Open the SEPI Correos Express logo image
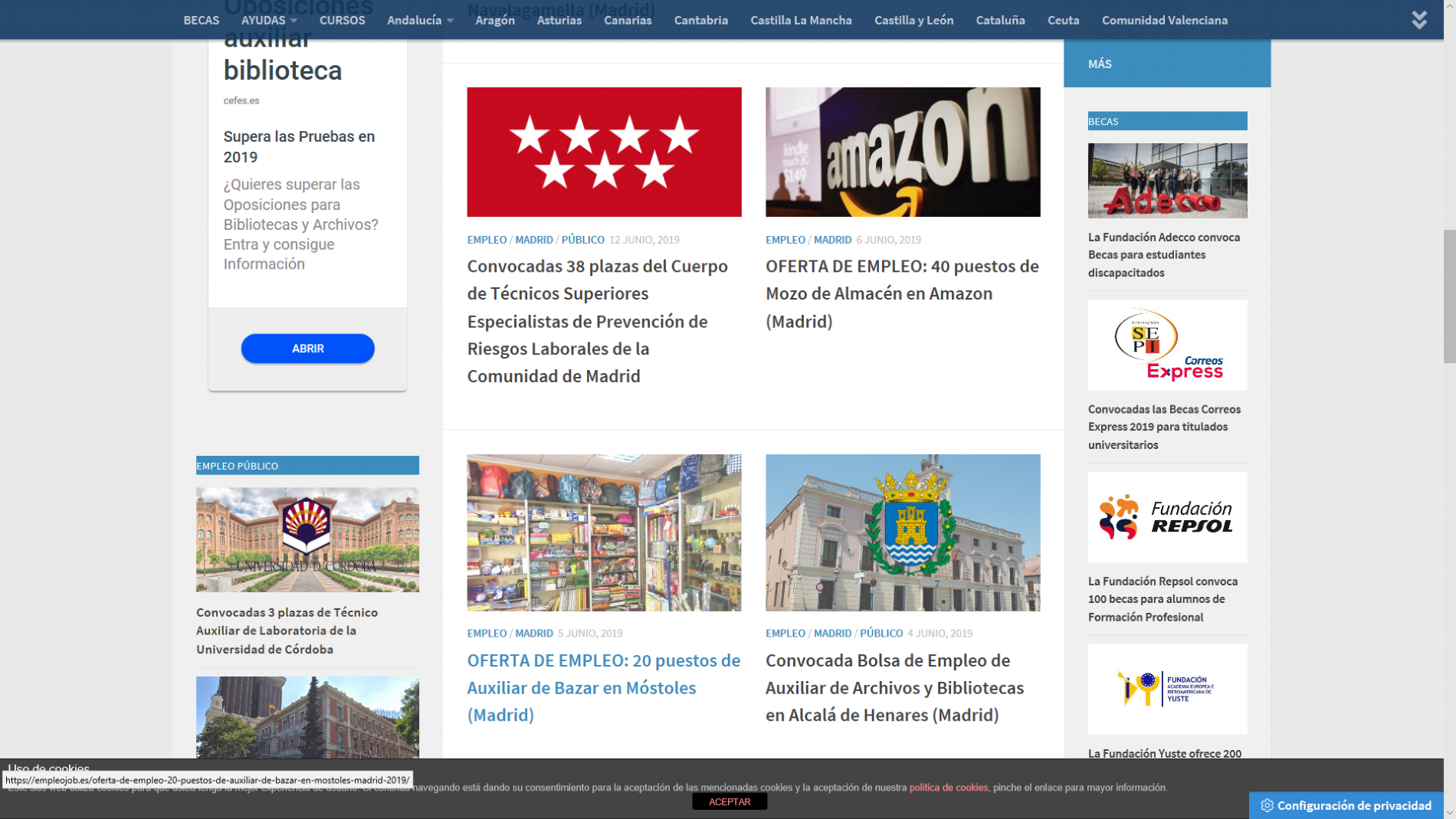 click(x=1167, y=345)
